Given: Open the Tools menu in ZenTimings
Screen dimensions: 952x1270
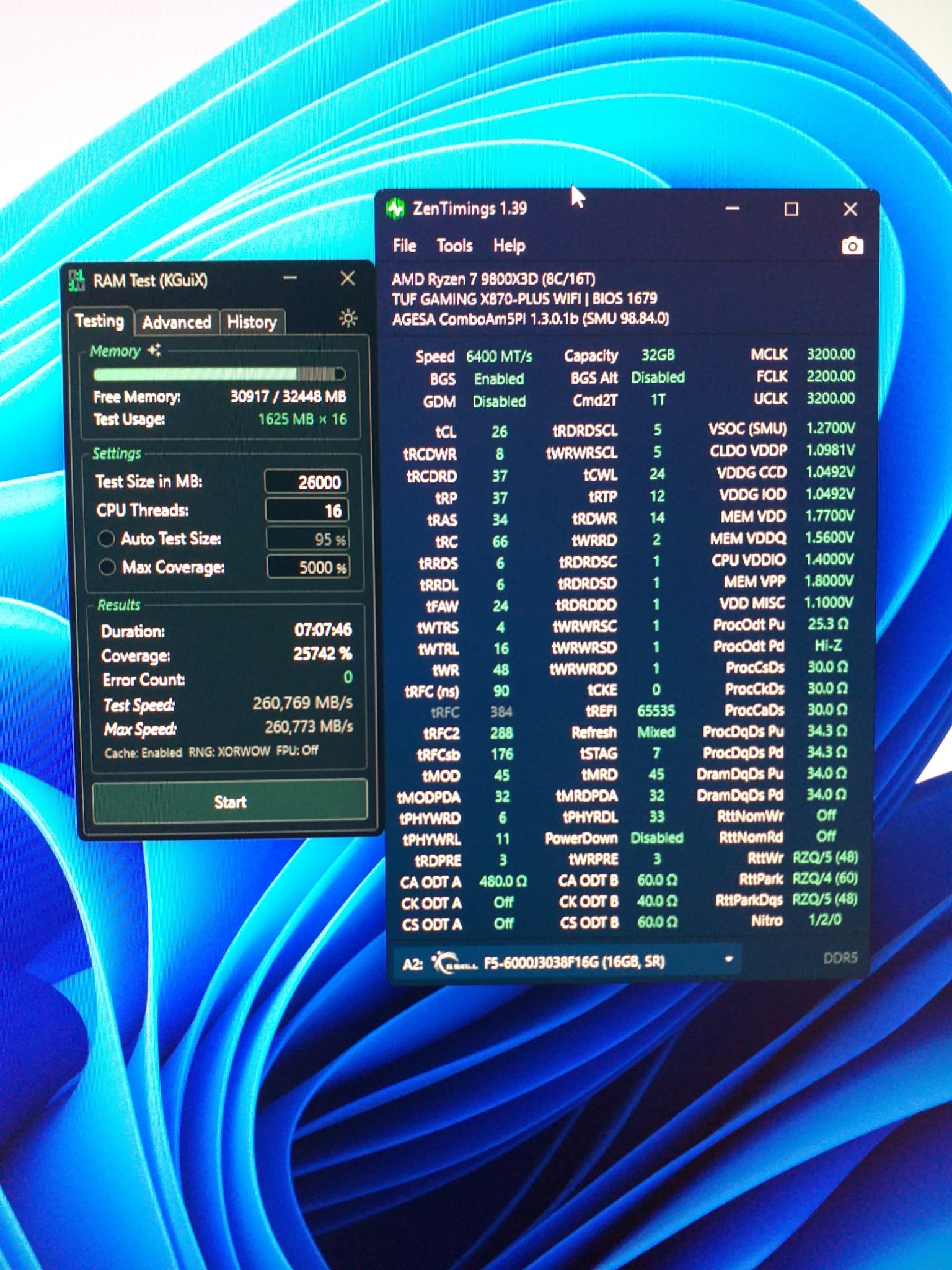Looking at the screenshot, I should point(454,246).
